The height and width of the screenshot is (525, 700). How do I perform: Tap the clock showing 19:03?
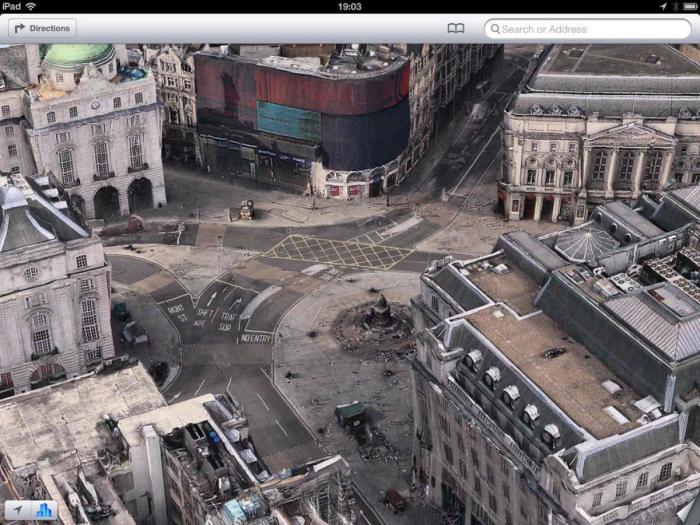[x=350, y=6]
